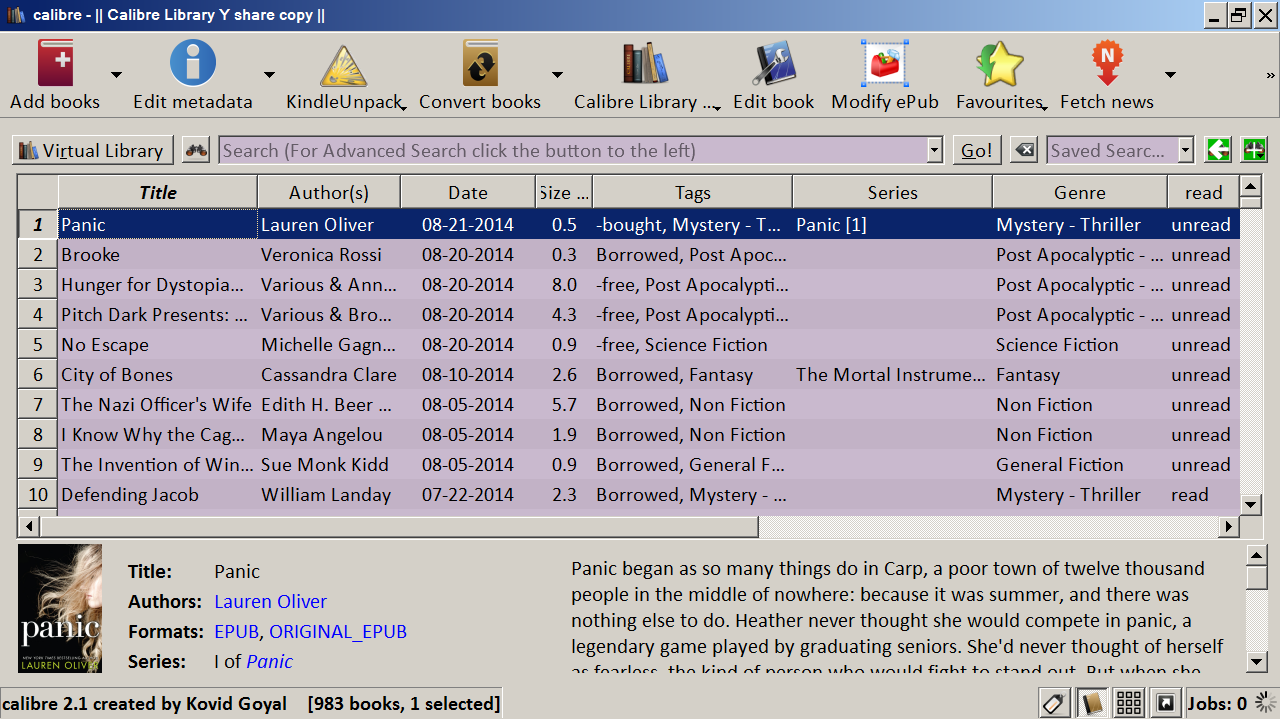1280x720 pixels.
Task: Select the book titled Brooke
Action: [x=158, y=255]
